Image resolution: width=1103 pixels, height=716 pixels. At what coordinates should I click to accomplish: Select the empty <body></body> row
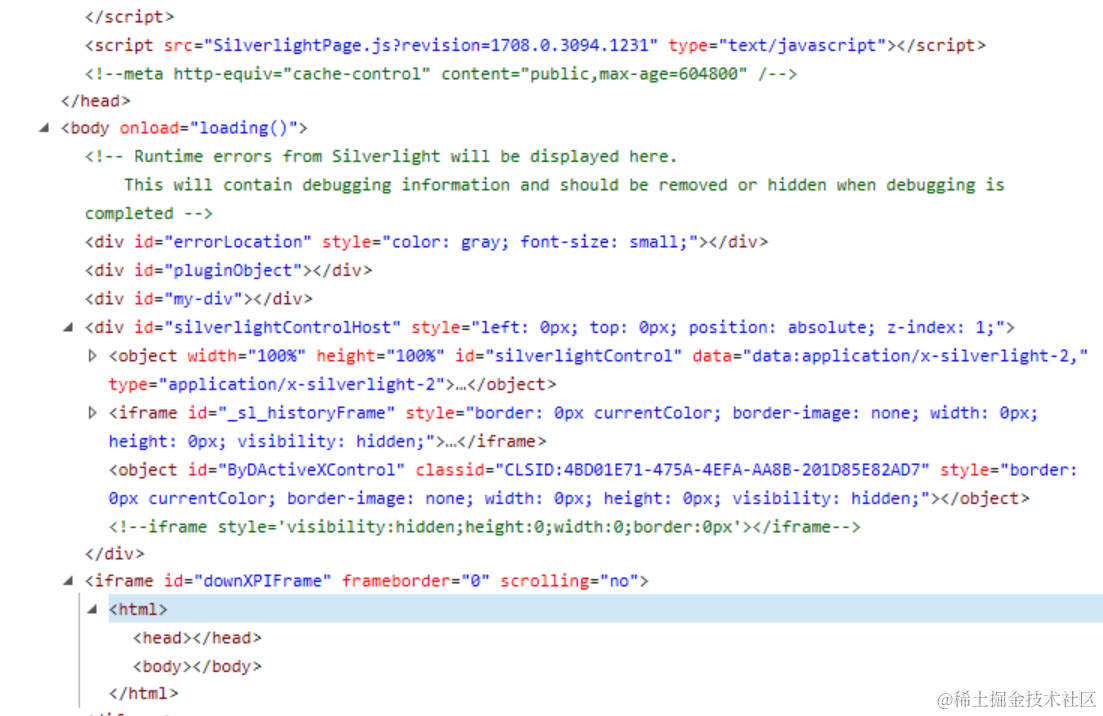(x=197, y=666)
